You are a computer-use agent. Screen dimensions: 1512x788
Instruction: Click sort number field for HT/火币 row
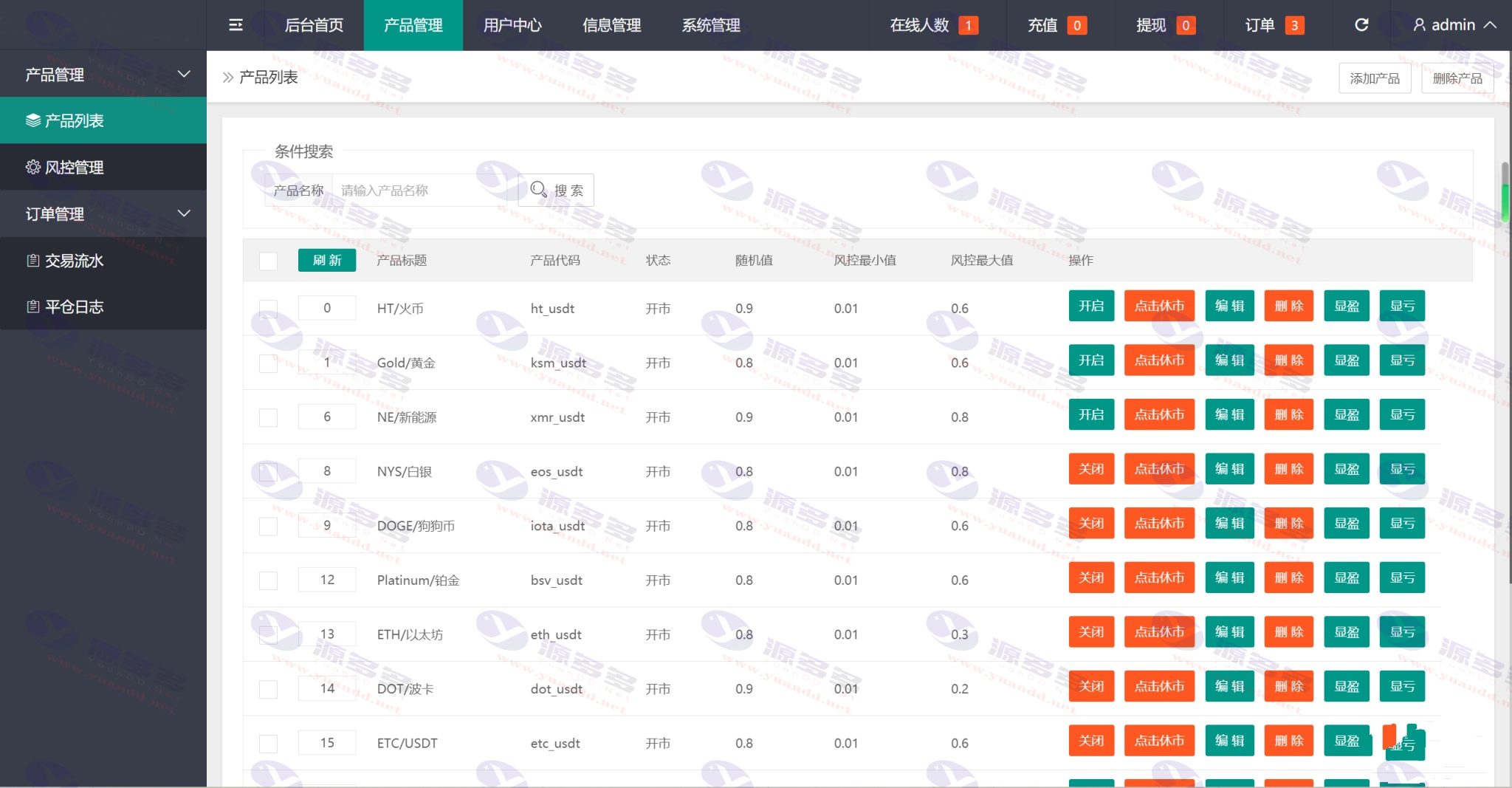point(327,308)
